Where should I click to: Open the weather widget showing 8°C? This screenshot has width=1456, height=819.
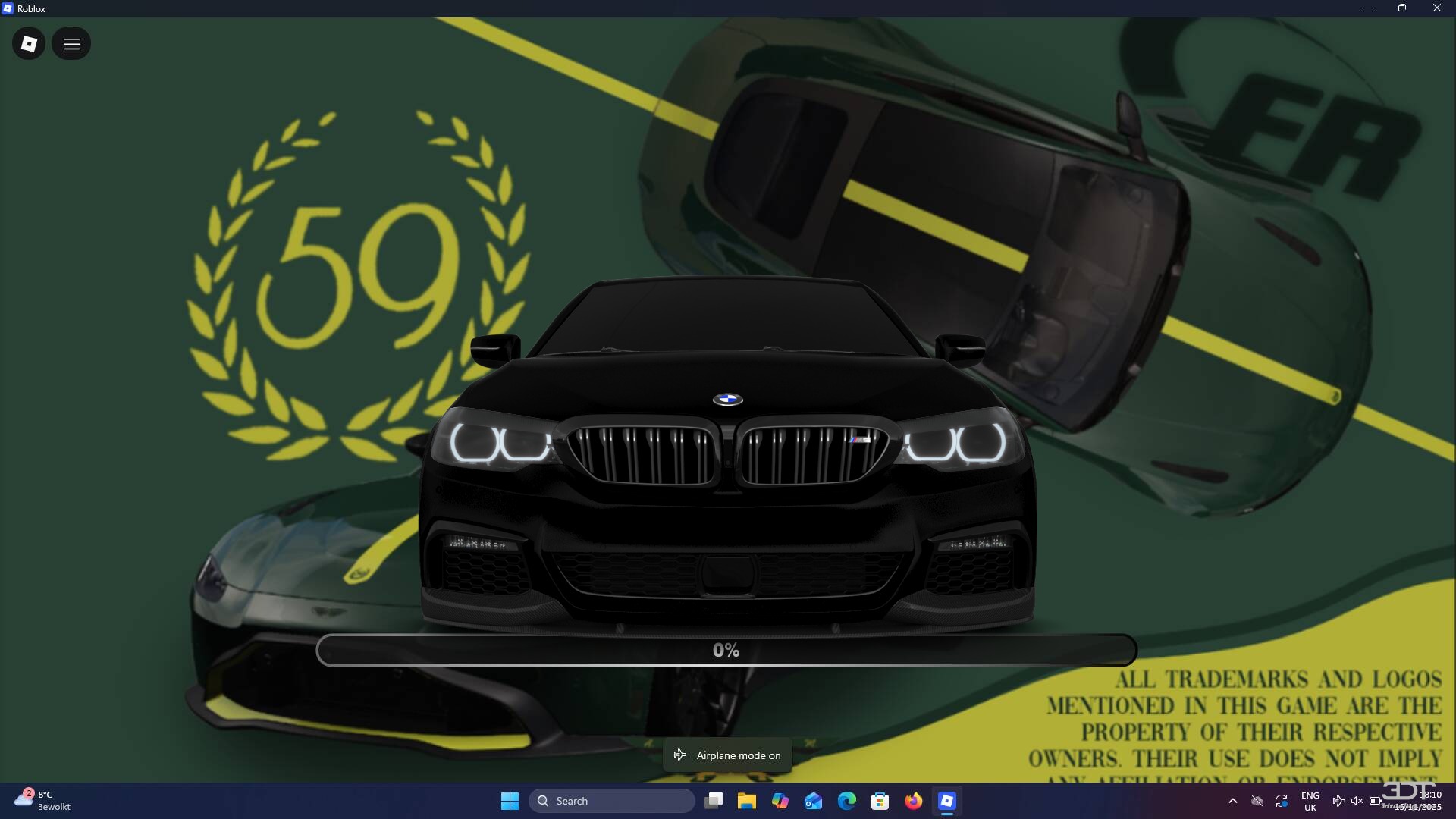[42, 801]
